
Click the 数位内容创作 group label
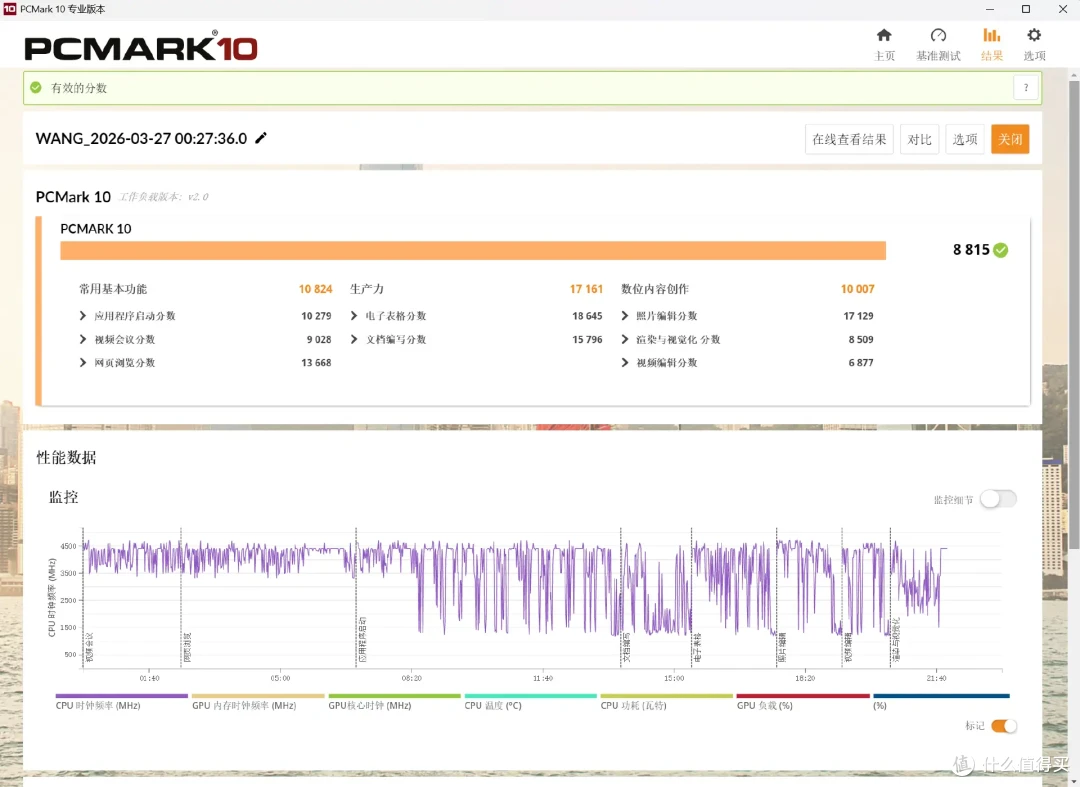tap(655, 289)
